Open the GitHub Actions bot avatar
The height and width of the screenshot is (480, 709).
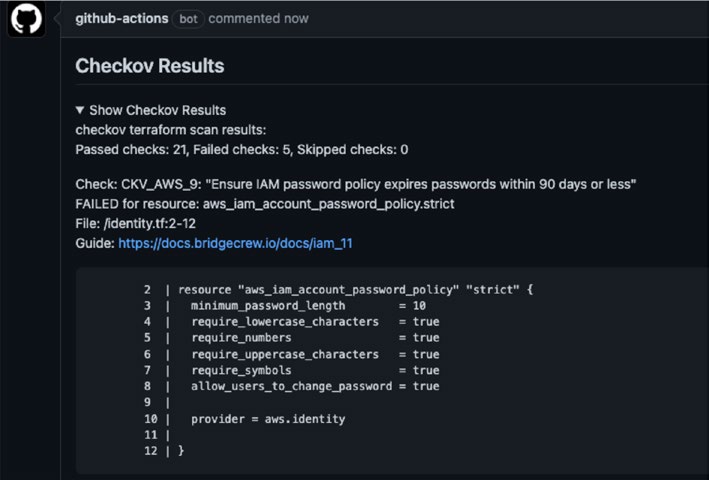pos(26,19)
